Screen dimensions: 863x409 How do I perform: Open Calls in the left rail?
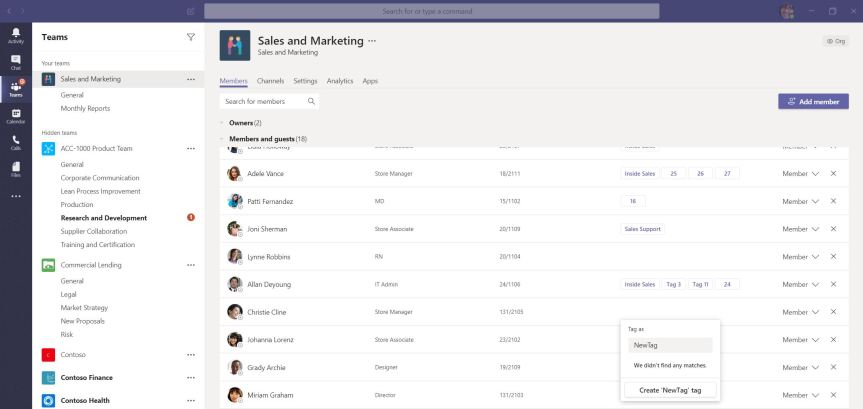click(x=15, y=143)
